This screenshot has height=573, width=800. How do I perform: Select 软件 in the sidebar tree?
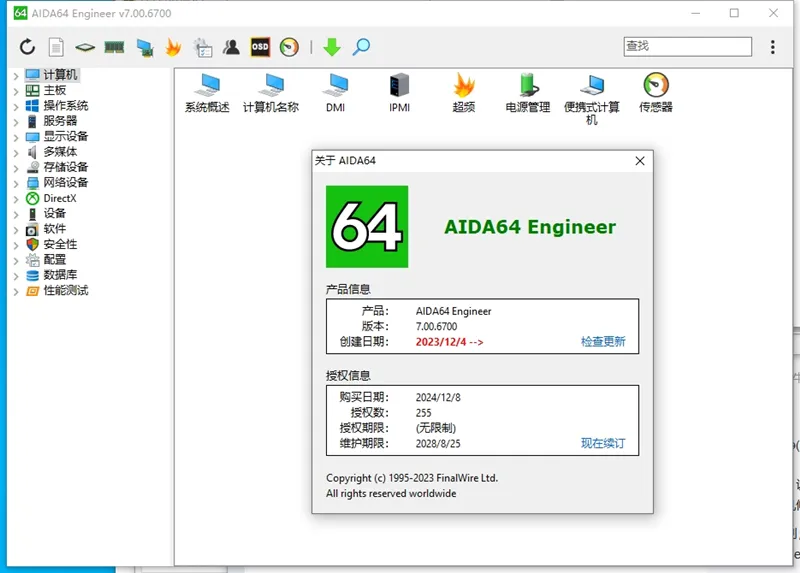55,229
